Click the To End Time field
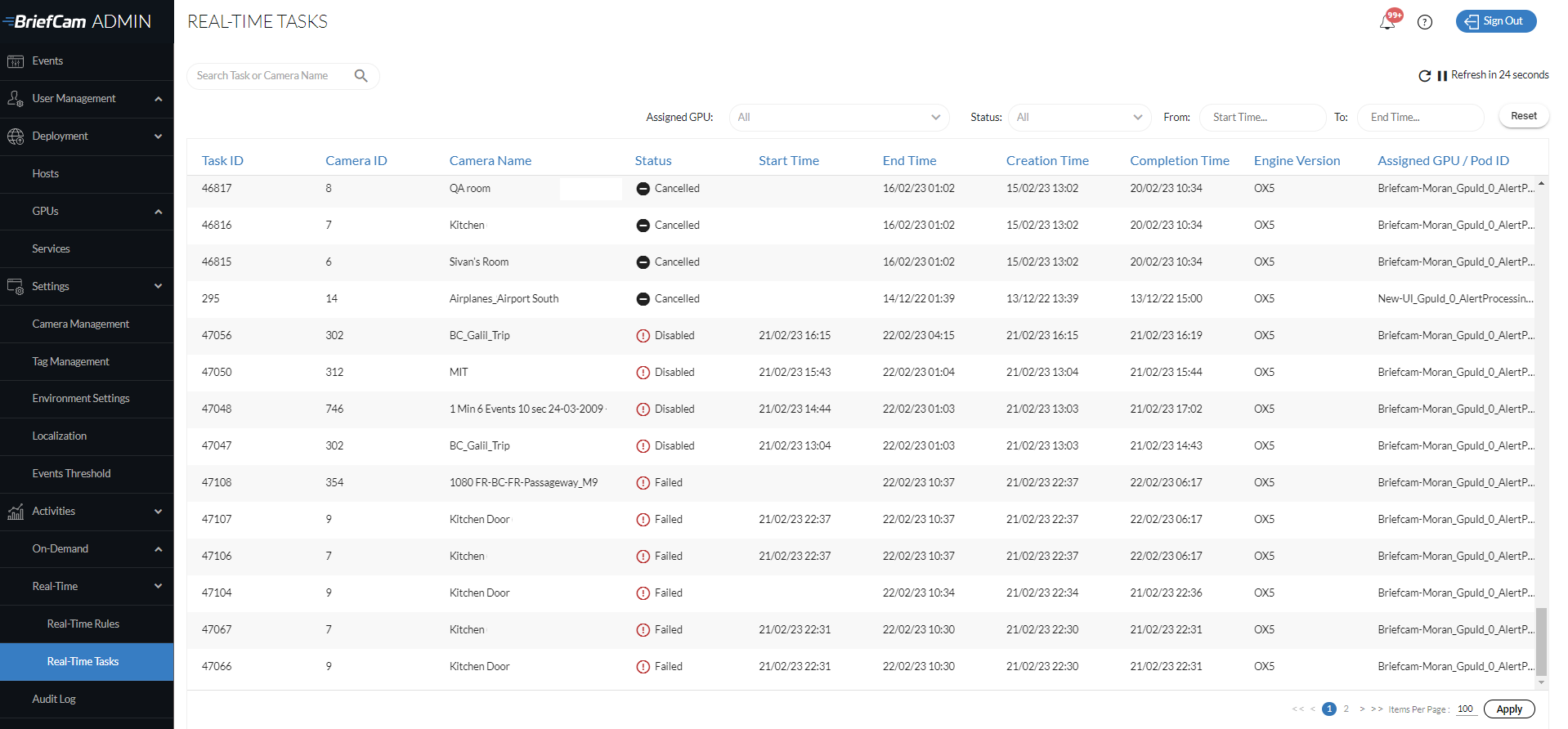Screen dimensions: 1568x729 1420,118
